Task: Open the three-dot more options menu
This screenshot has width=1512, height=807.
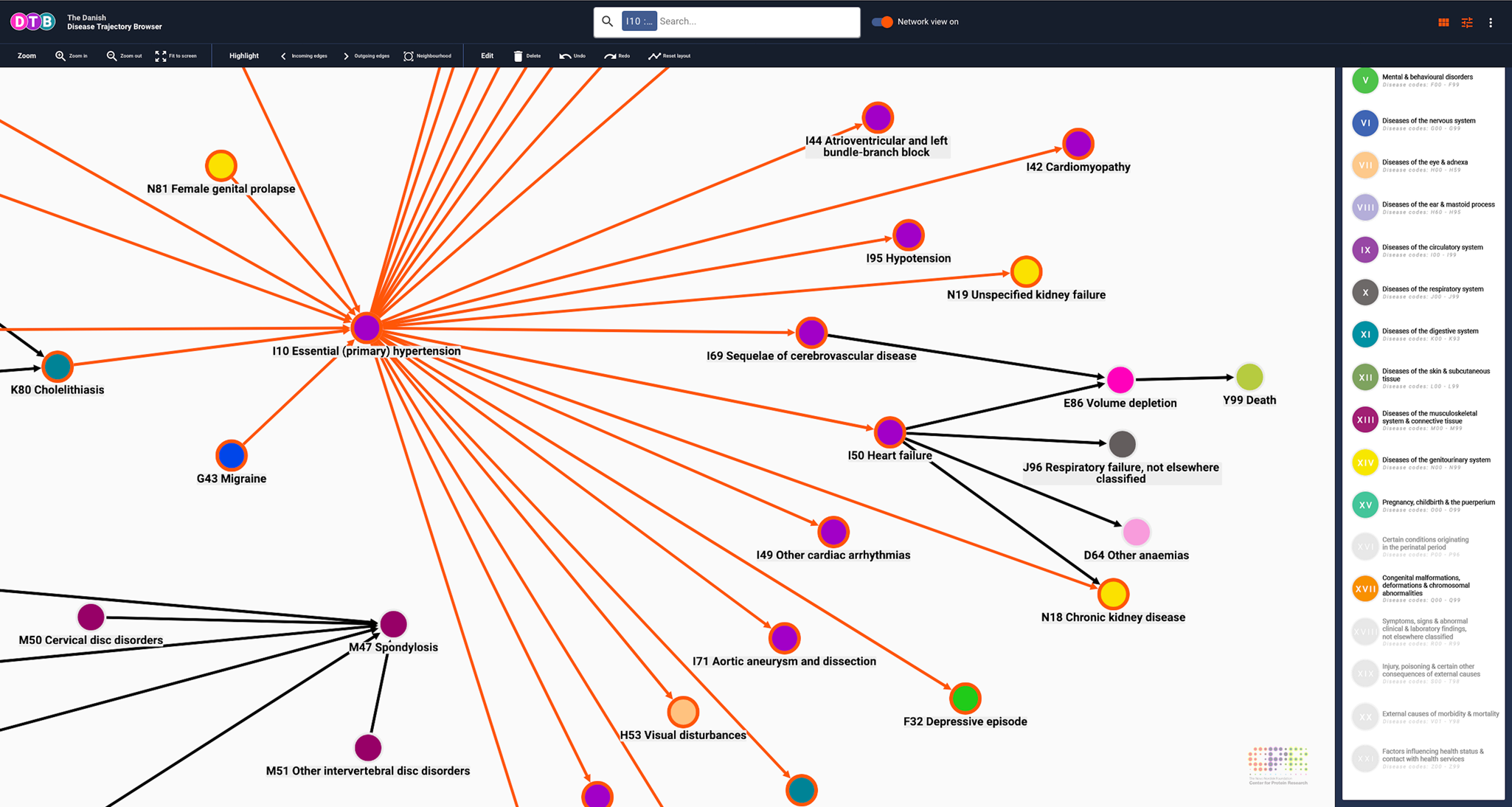Action: [1491, 22]
